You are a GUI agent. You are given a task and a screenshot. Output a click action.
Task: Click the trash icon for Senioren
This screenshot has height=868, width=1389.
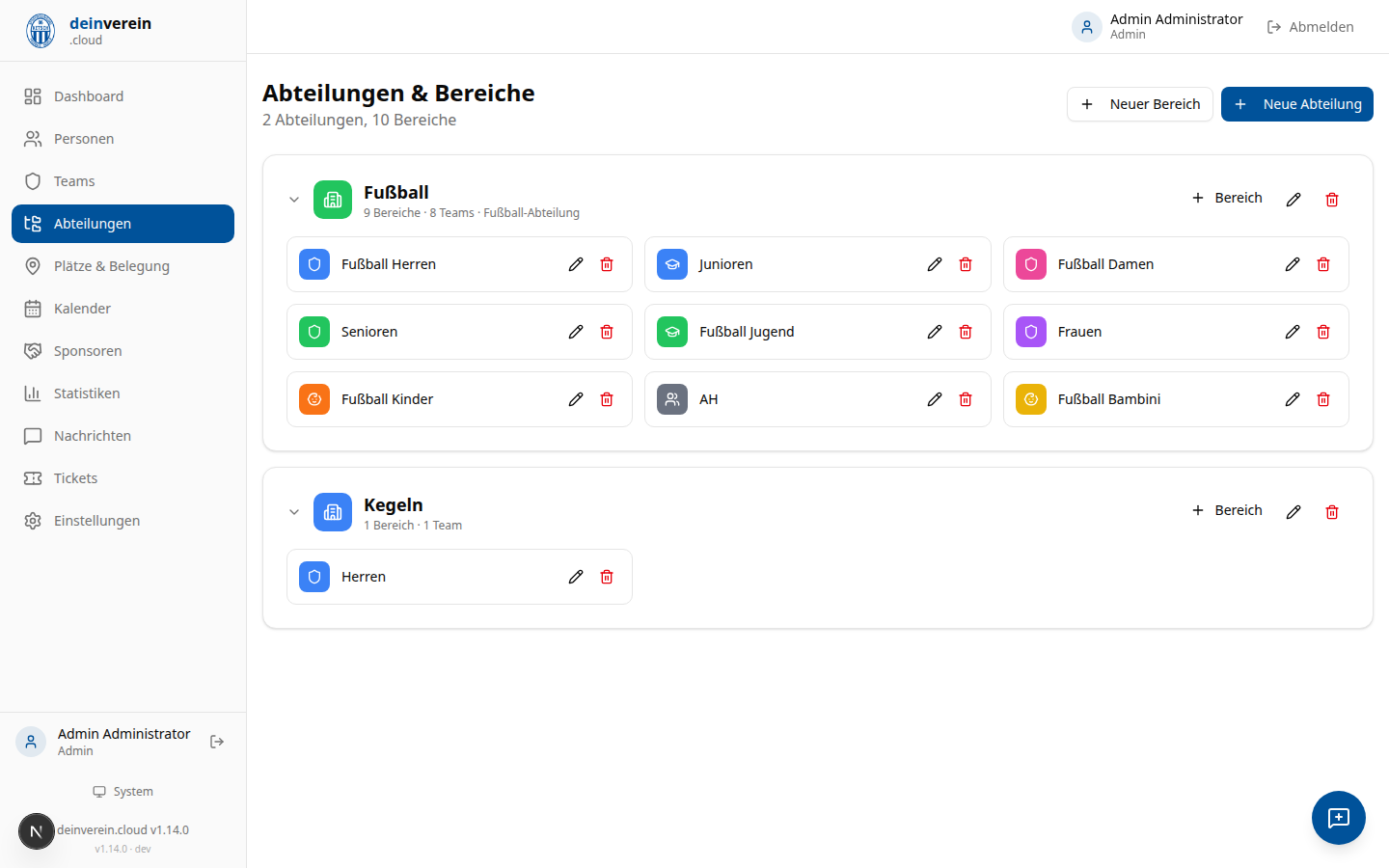point(607,332)
